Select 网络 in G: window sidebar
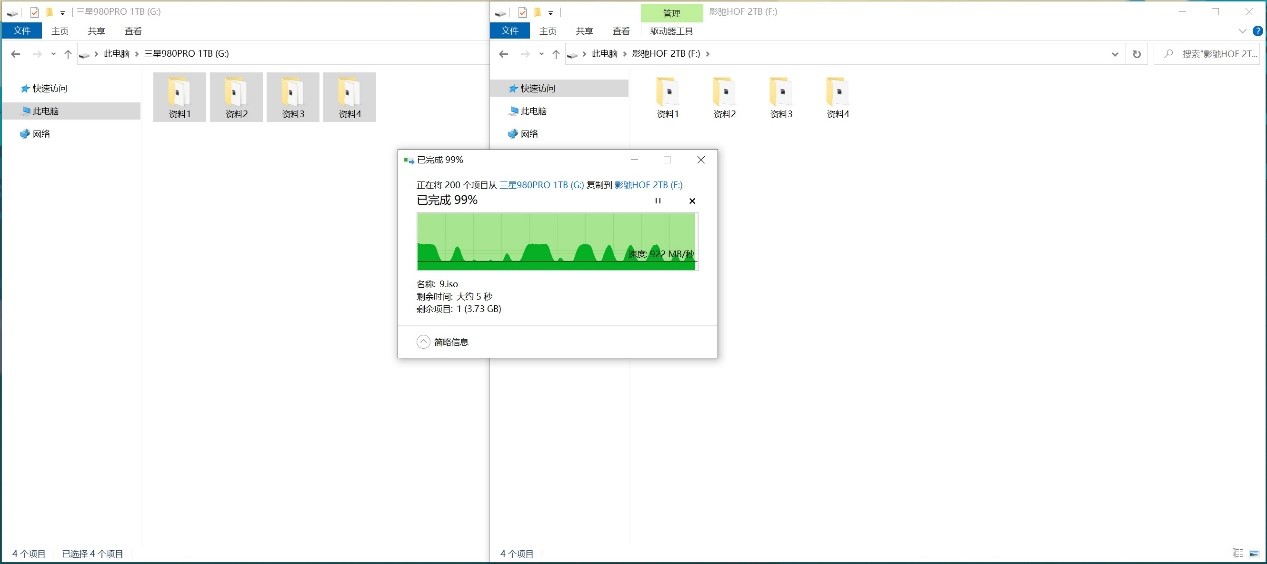 (x=34, y=133)
